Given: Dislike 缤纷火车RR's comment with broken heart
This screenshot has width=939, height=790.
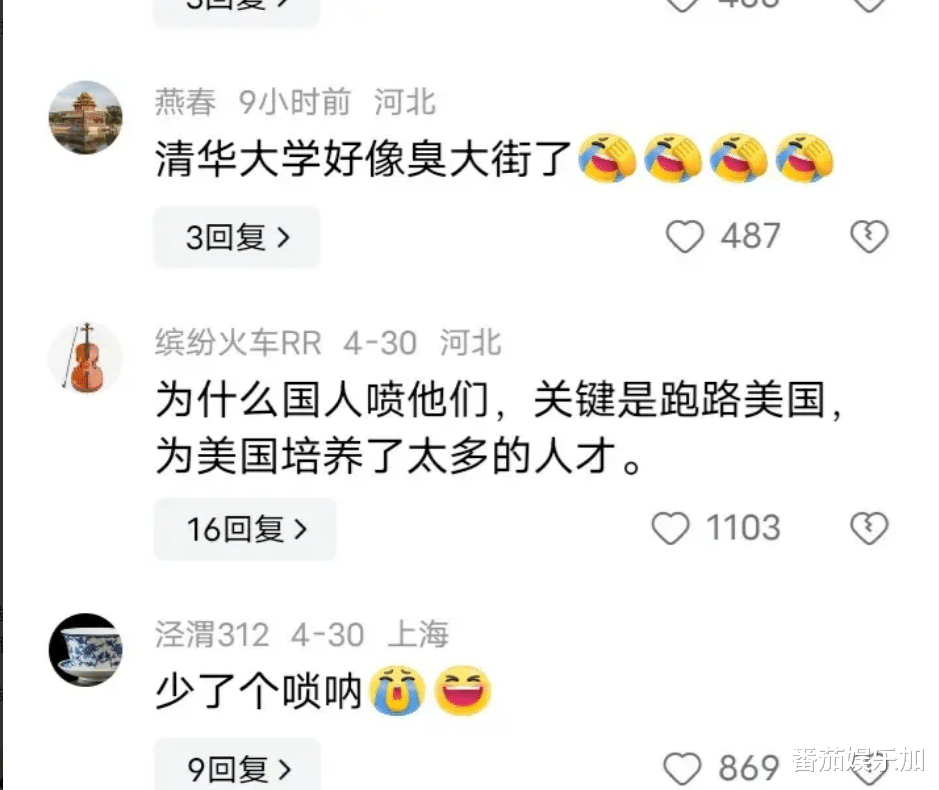Looking at the screenshot, I should (x=869, y=528).
